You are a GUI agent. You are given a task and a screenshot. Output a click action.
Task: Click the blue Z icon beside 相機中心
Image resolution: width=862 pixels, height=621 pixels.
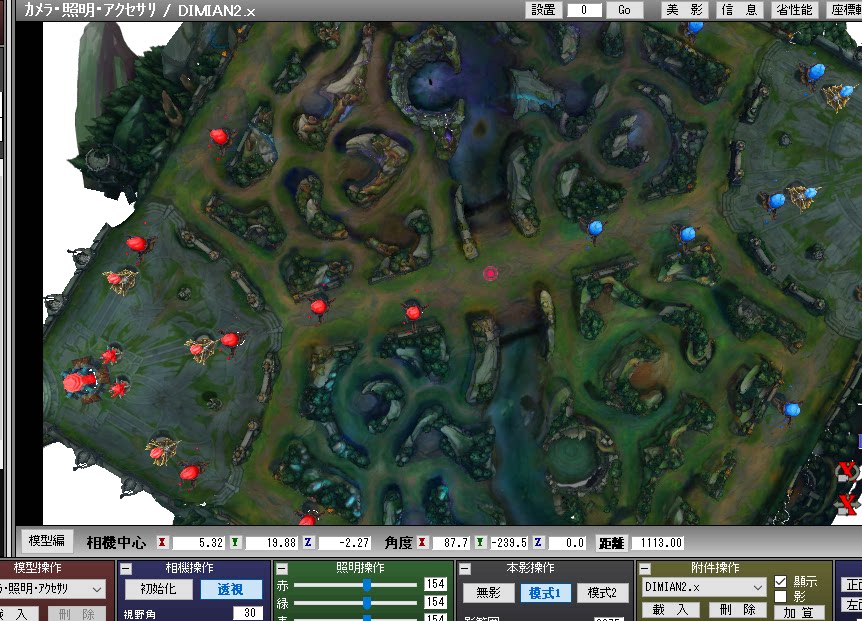pos(308,543)
